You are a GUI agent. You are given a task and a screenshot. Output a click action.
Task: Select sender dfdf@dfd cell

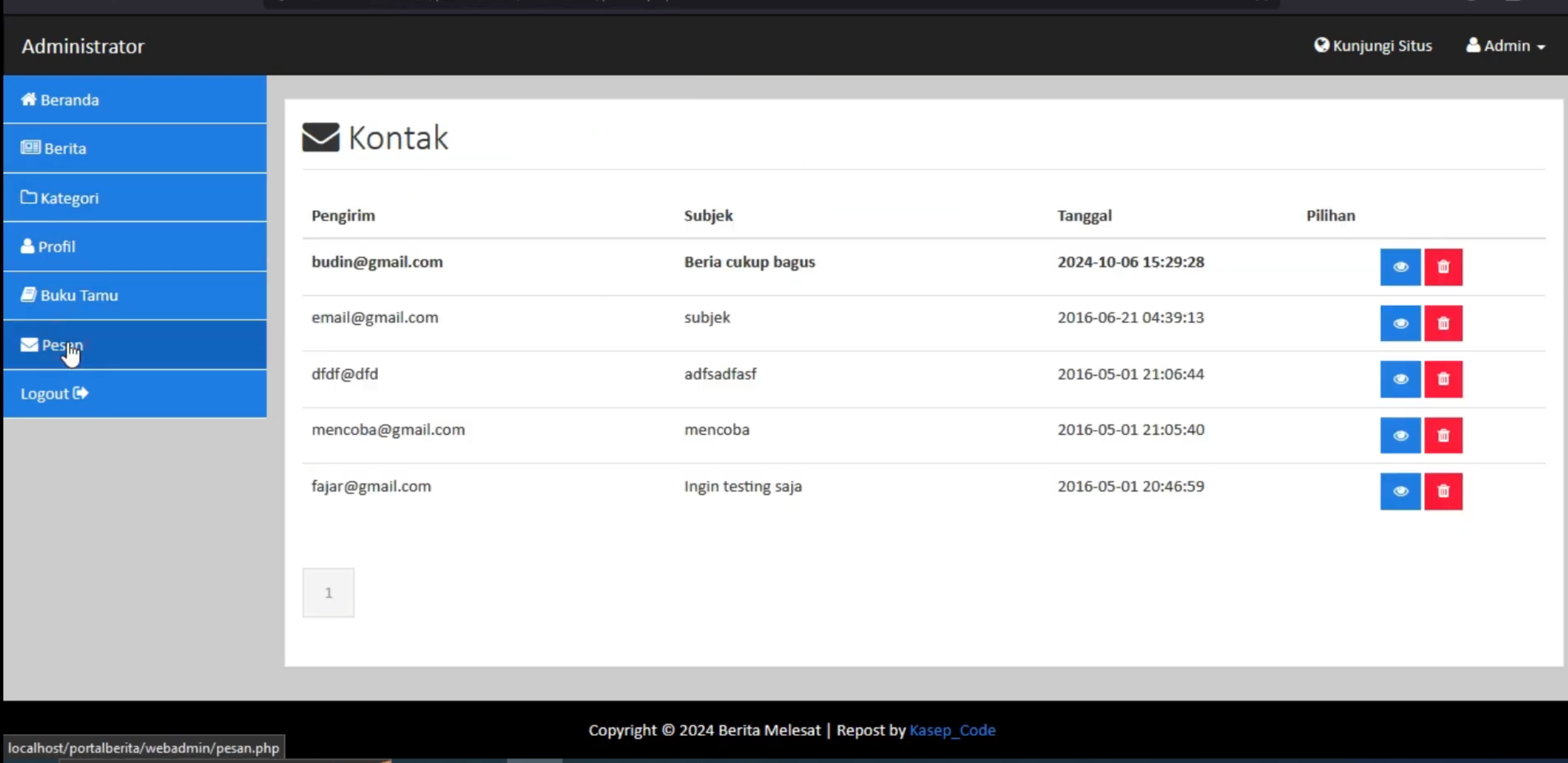tap(345, 374)
